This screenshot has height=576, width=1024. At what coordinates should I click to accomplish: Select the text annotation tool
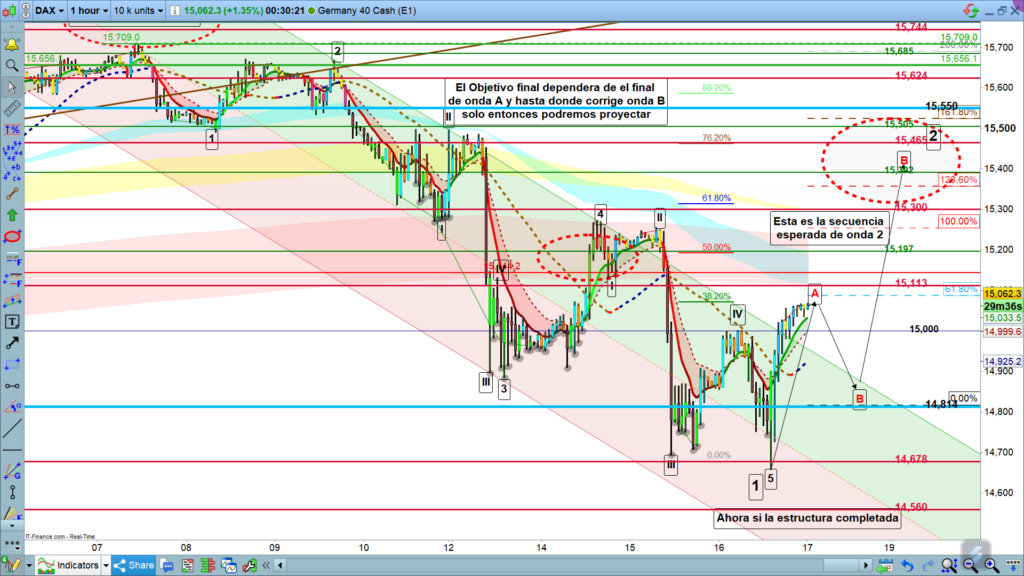[x=12, y=321]
